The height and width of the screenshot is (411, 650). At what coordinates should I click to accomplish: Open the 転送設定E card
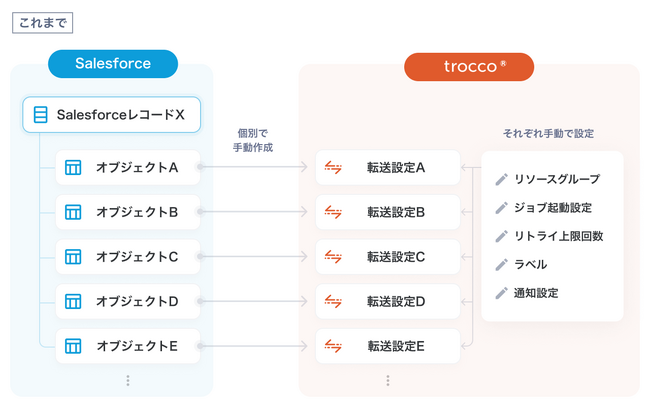387,347
